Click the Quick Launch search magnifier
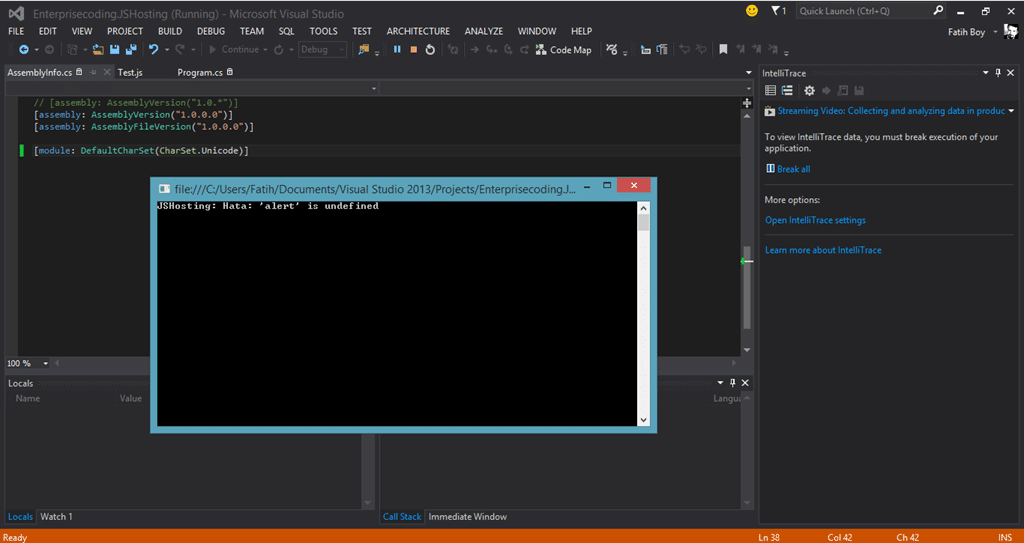 [938, 10]
